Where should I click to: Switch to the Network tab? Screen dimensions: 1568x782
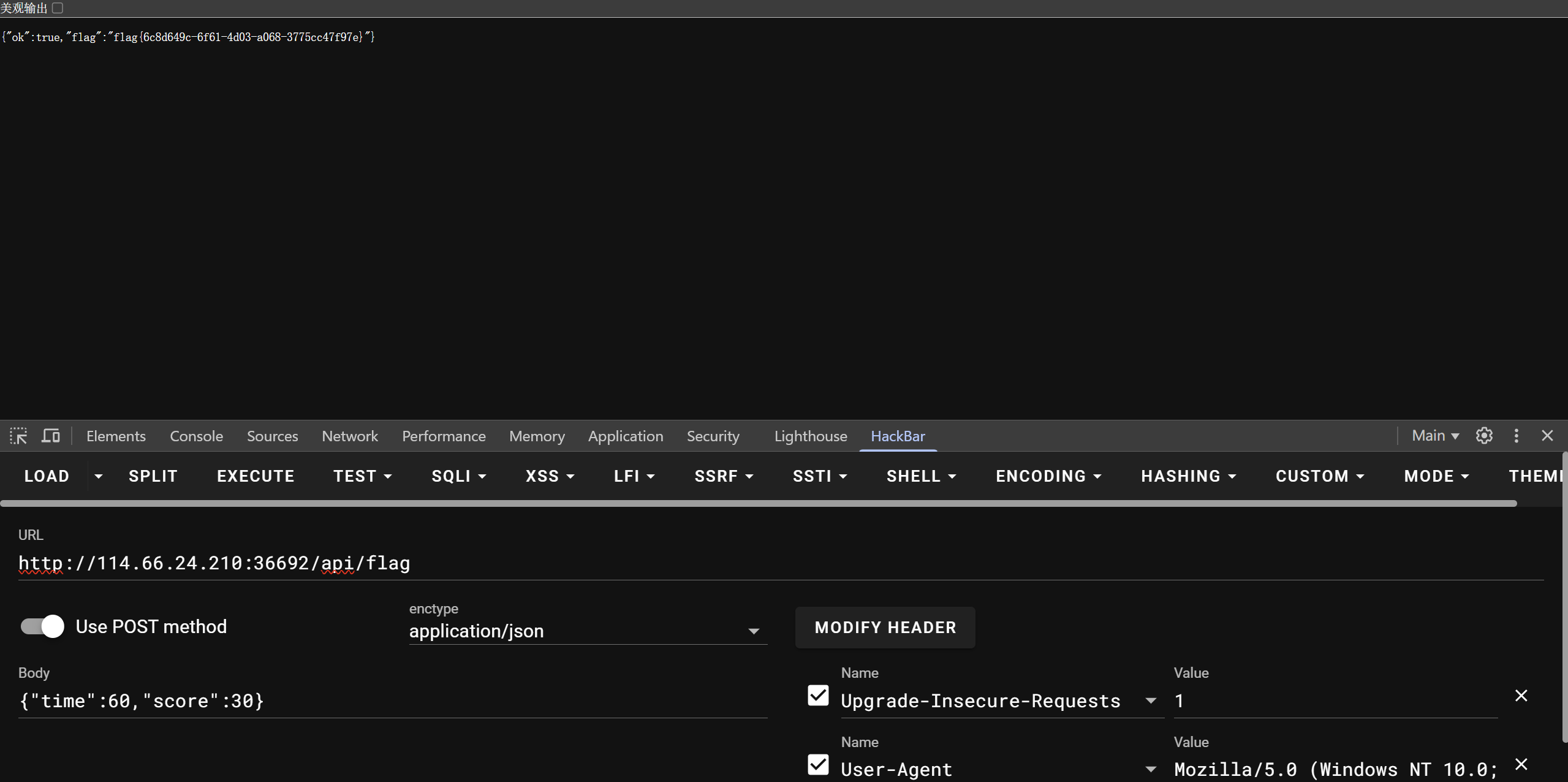click(350, 436)
